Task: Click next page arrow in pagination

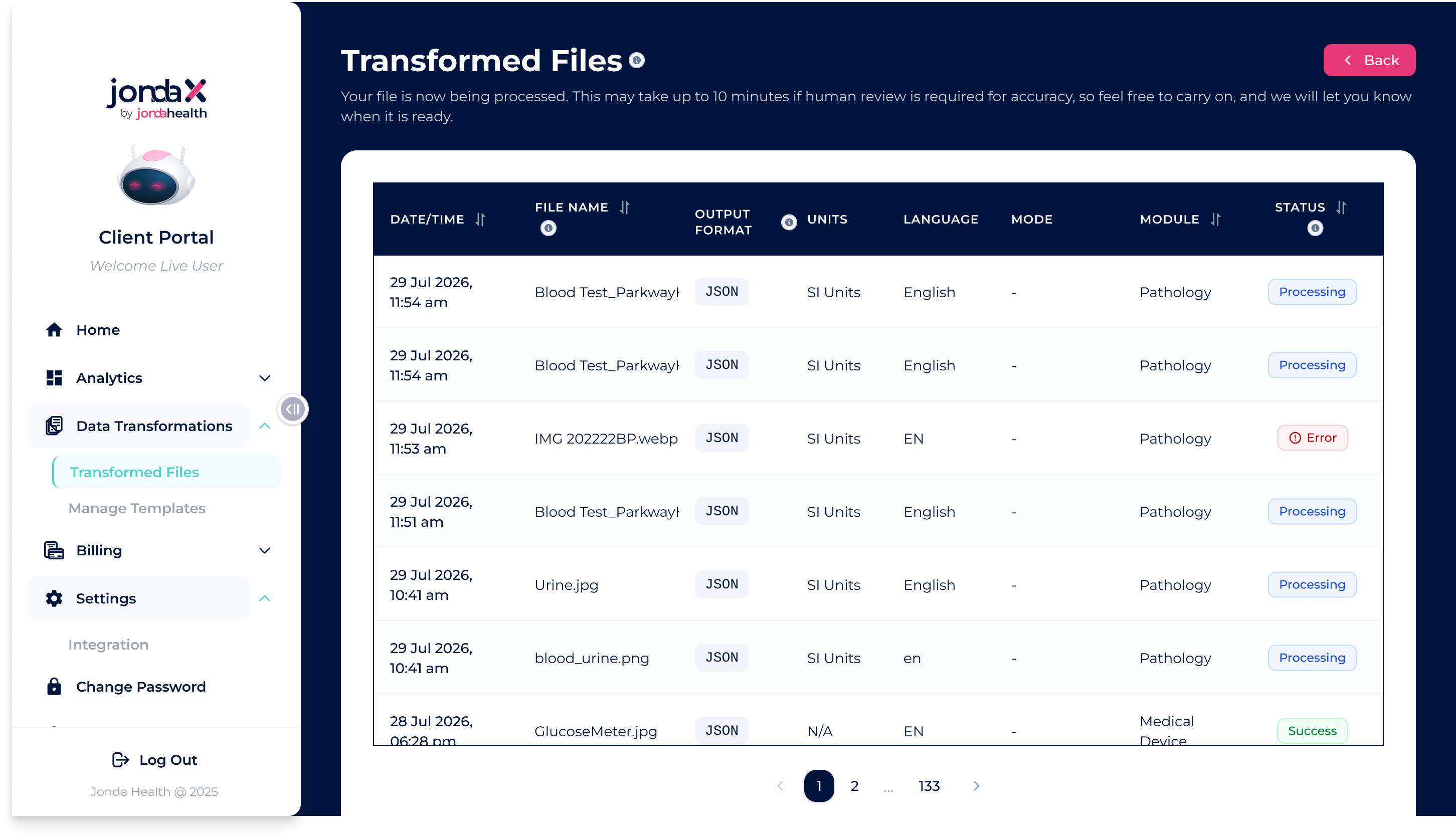Action: coord(976,786)
